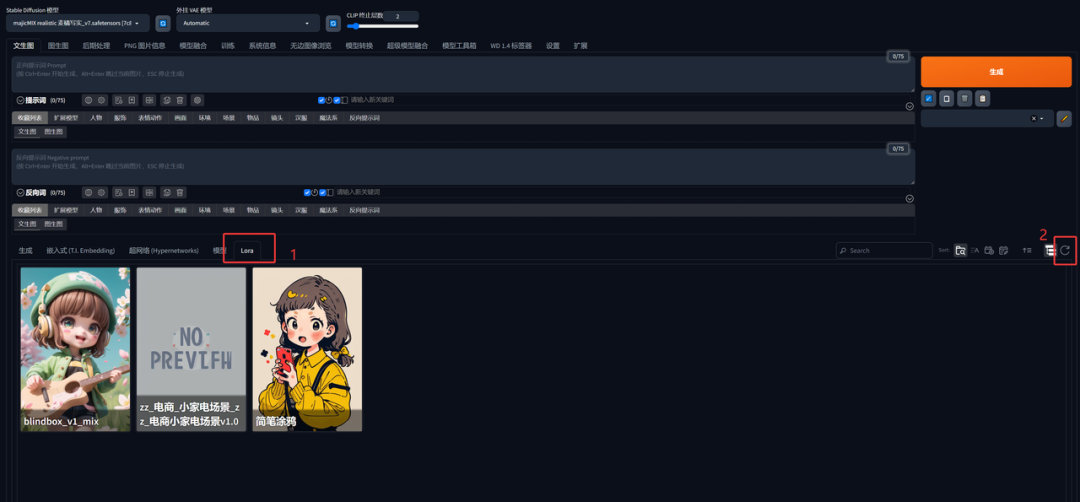
Task: Toggle first checkbox in 反向词 toolbar
Action: [x=307, y=192]
